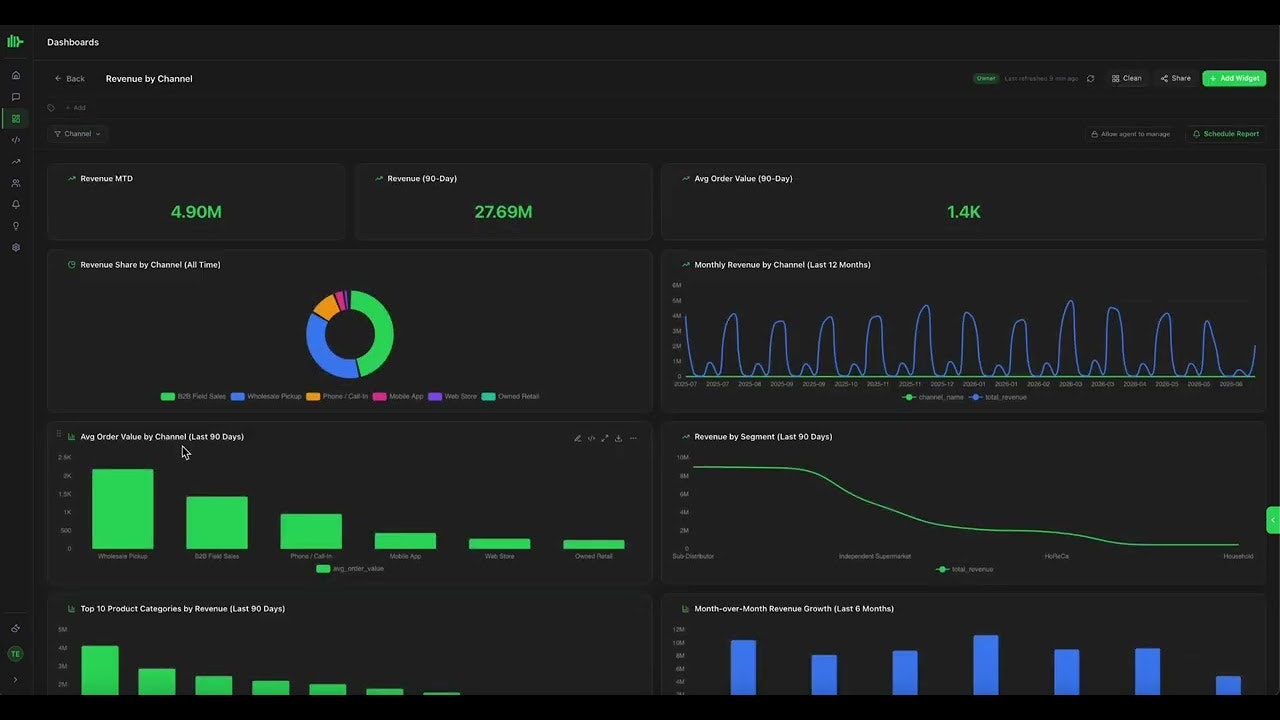Screen dimensions: 1280x720
Task: Add a tag with + Add
Action: 76,108
